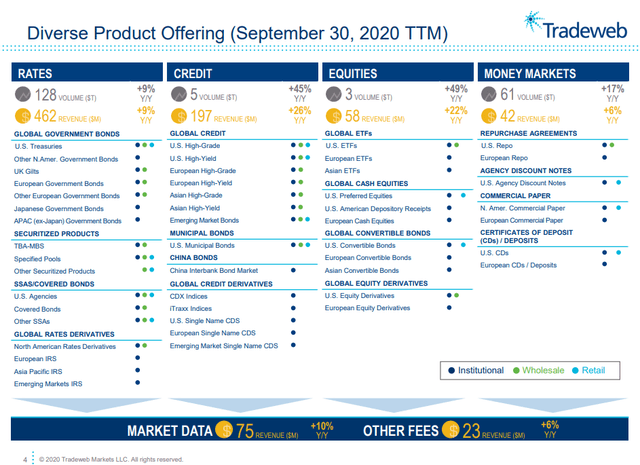Click the Rates volume chart icon
Screen dimensions: 640x465
coord(23,94)
